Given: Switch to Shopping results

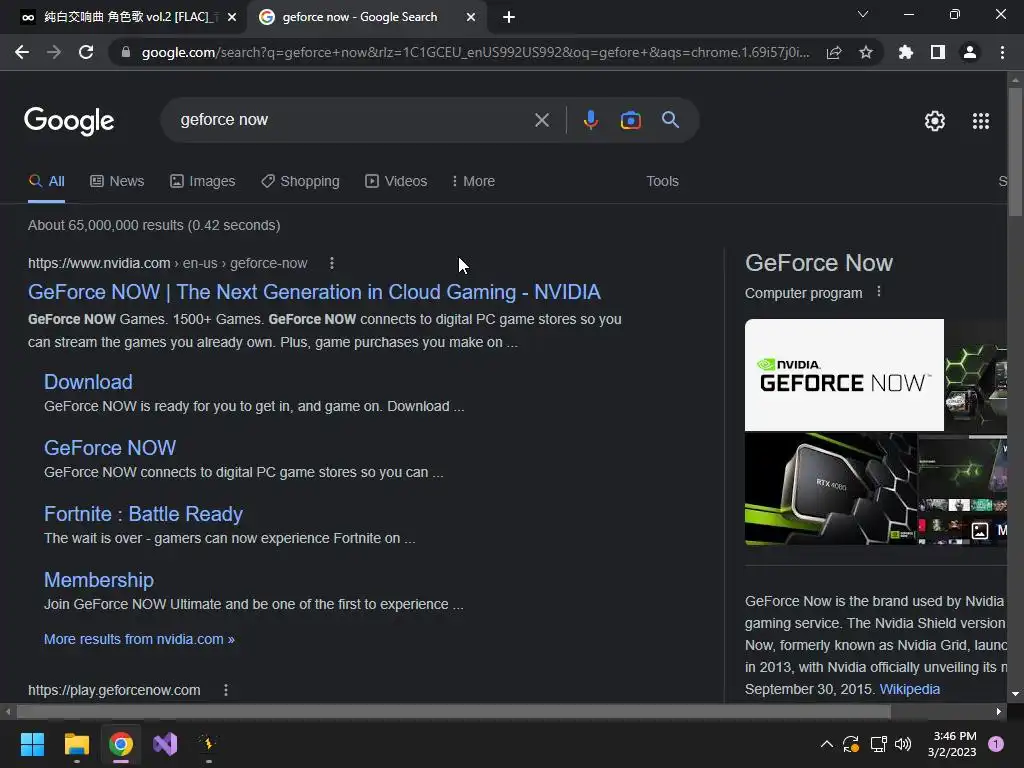Looking at the screenshot, I should 300,181.
